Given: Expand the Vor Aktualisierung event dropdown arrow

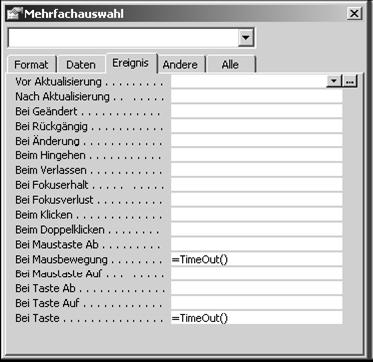Looking at the screenshot, I should (x=335, y=81).
